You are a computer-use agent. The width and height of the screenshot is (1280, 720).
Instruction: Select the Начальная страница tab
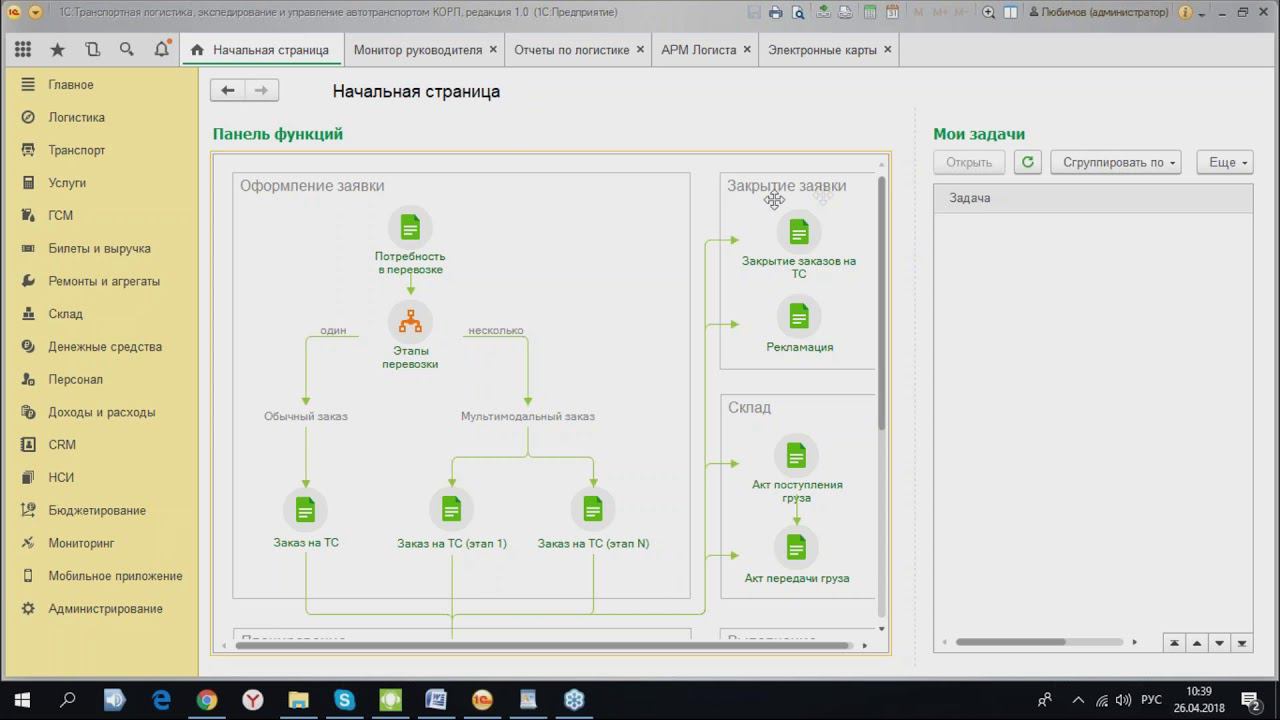tap(260, 50)
